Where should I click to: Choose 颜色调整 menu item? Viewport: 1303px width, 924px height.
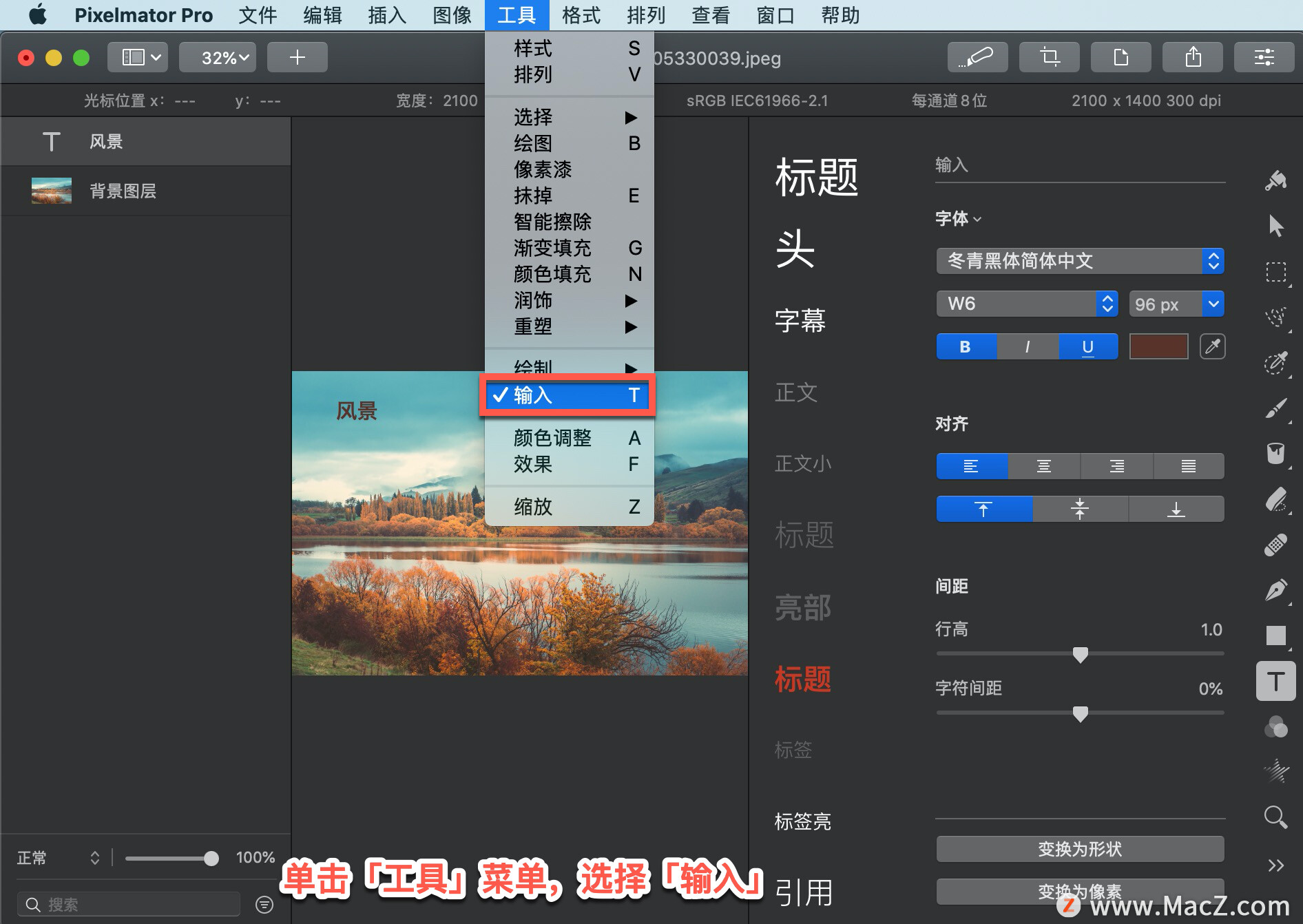pyautogui.click(x=569, y=438)
